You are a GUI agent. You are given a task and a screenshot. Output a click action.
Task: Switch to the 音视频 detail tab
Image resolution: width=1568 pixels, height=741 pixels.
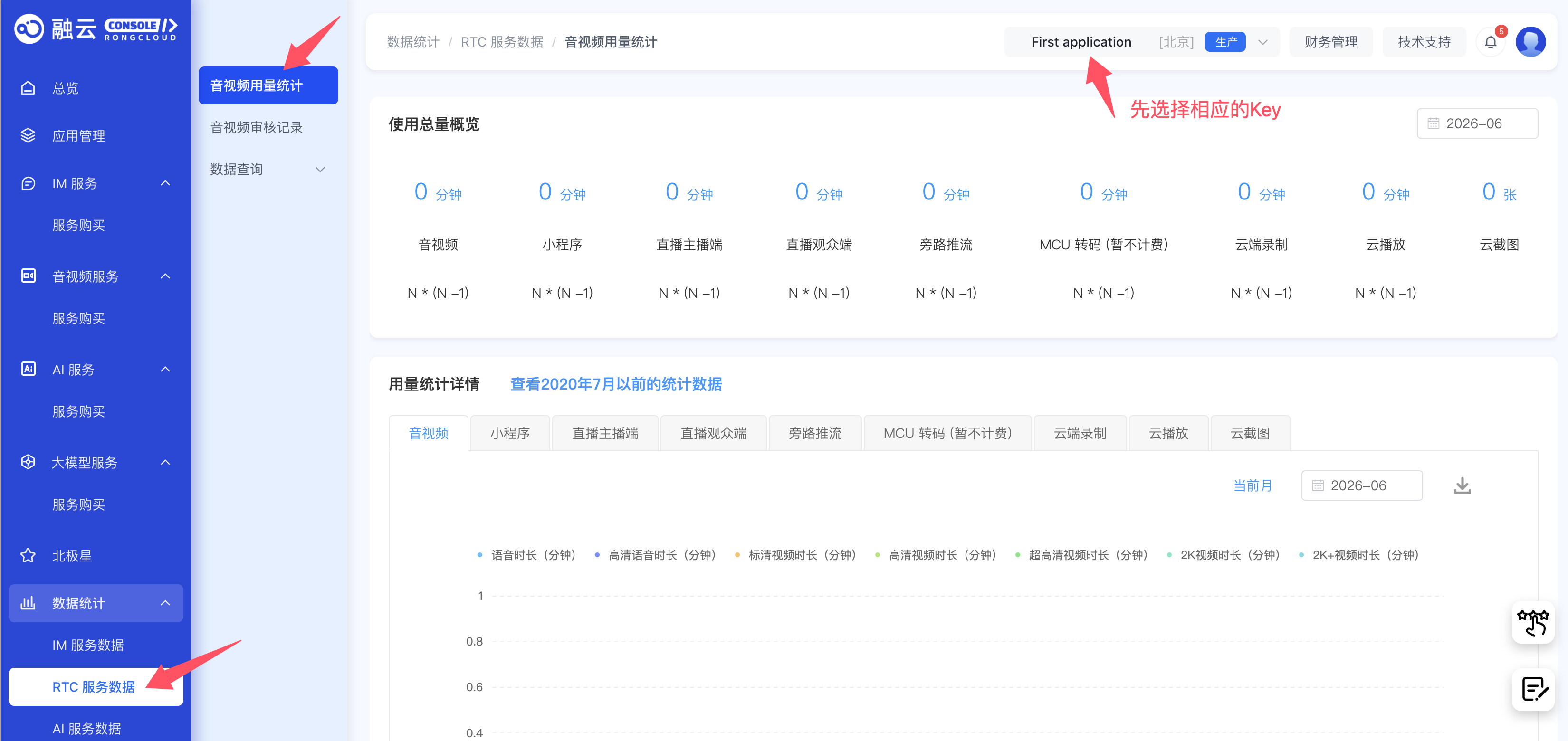429,433
